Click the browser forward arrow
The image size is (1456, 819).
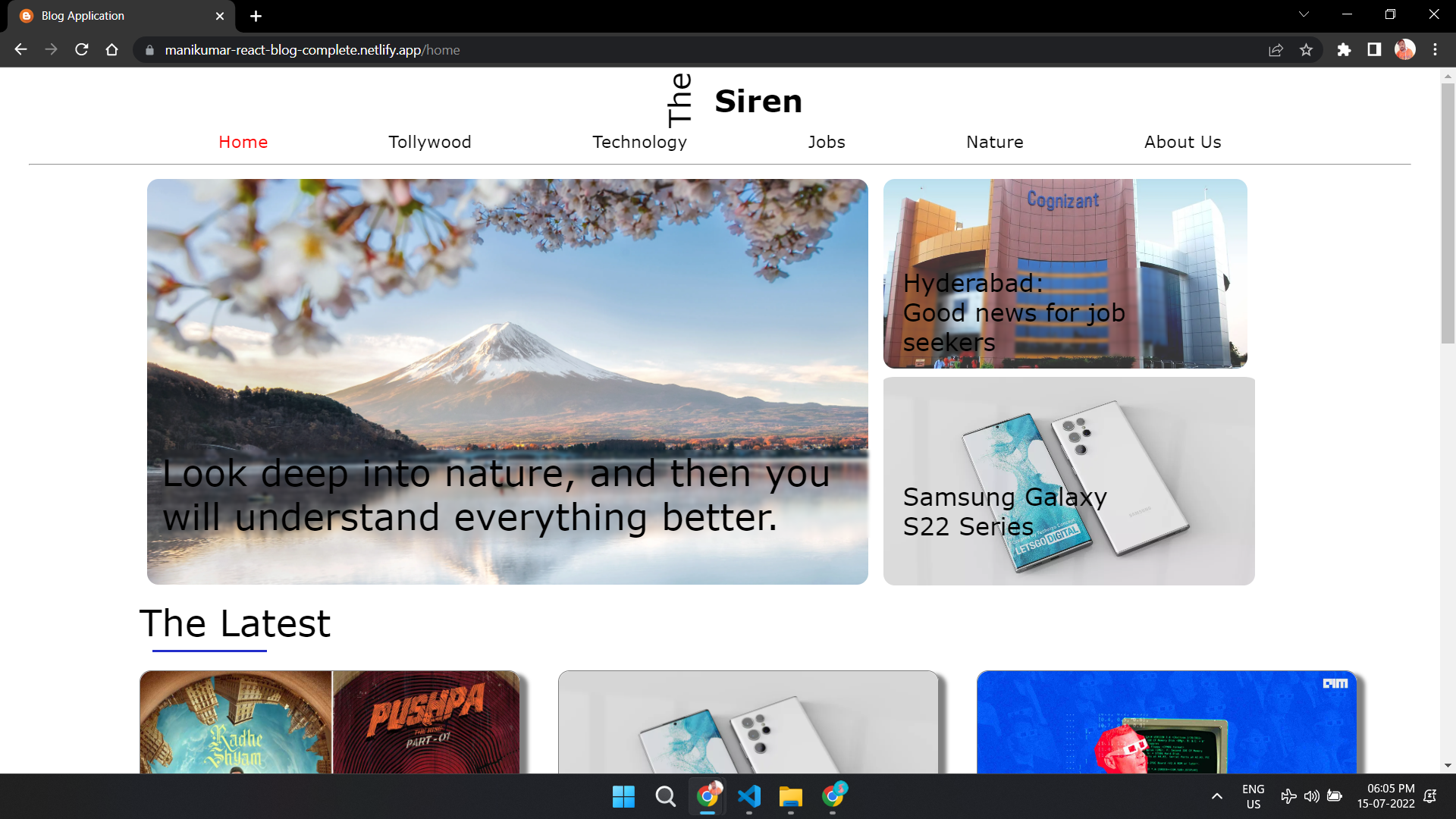(x=51, y=50)
